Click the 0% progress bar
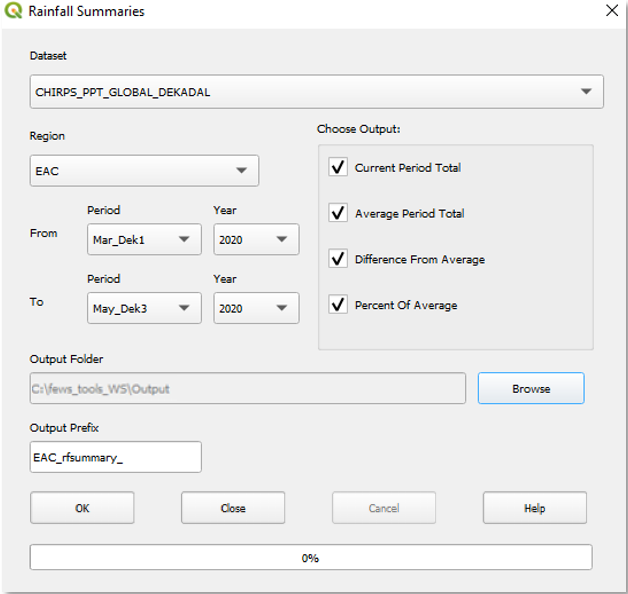 (x=310, y=557)
